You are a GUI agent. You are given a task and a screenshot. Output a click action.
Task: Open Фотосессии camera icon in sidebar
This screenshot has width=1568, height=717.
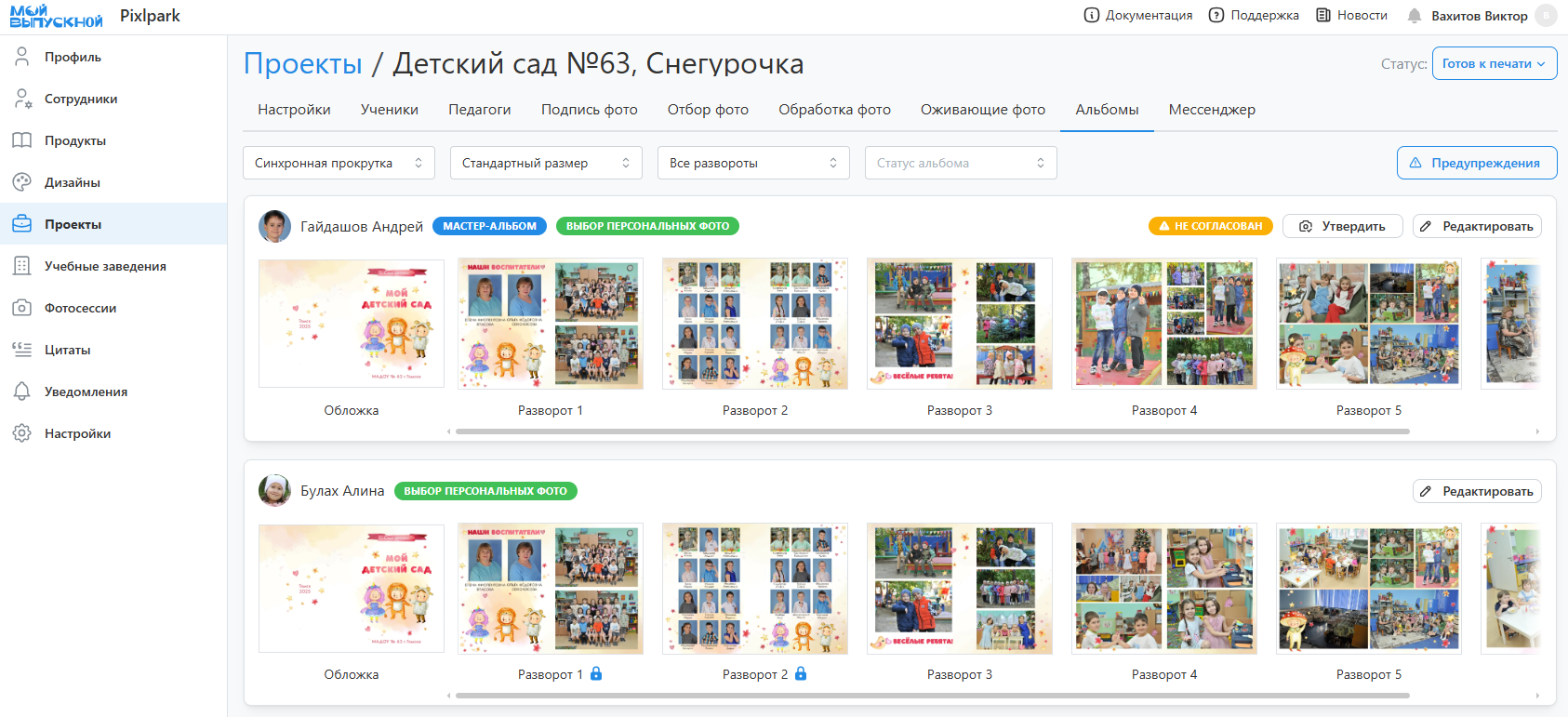click(x=22, y=308)
